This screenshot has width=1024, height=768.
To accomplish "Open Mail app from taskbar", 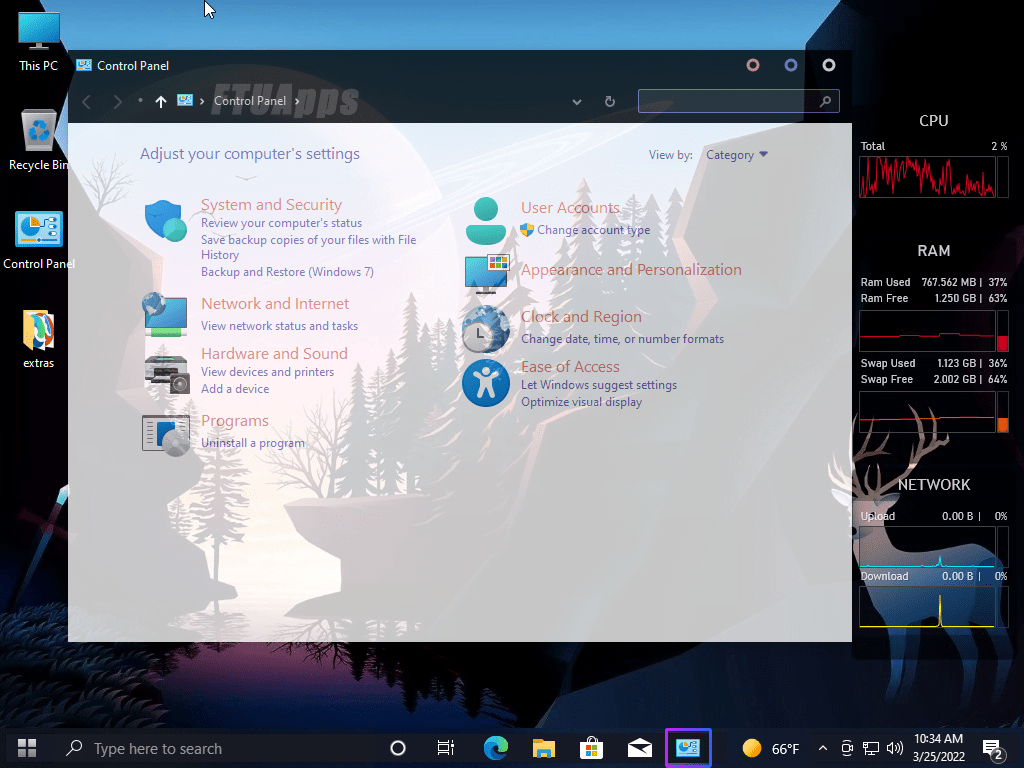I will click(x=639, y=748).
